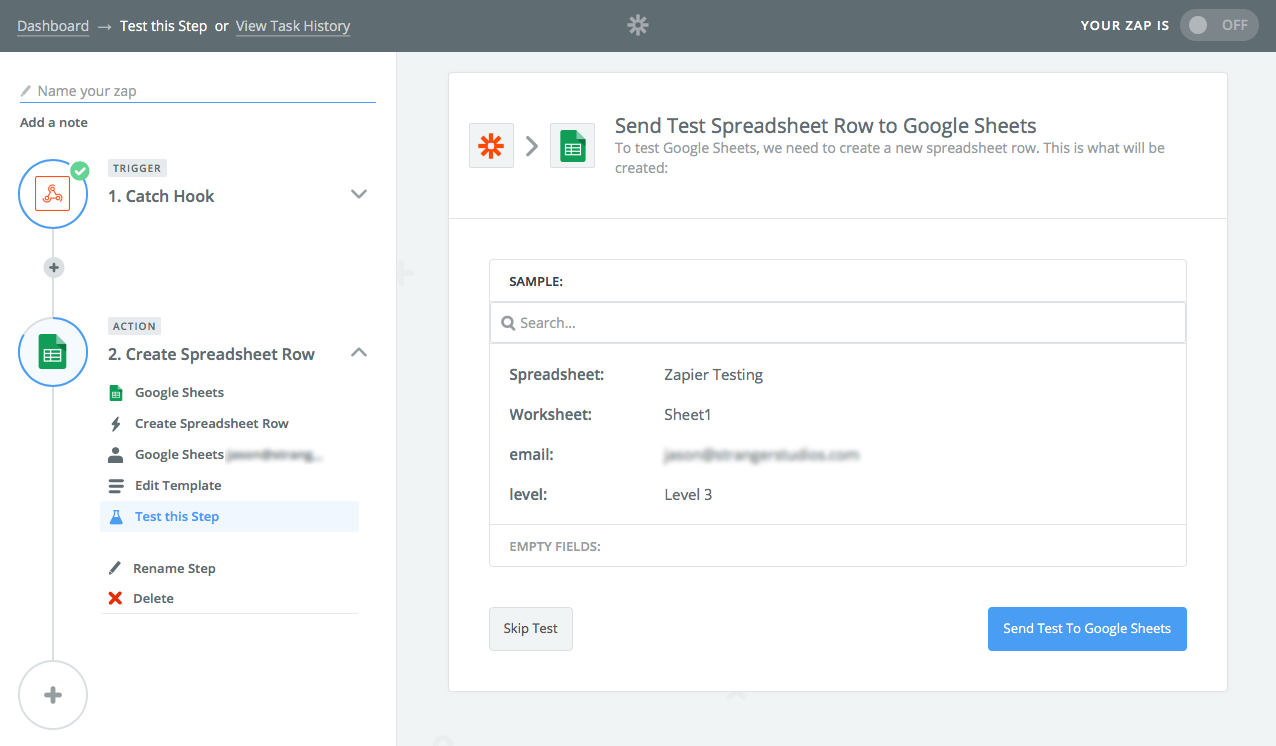Add a step between trigger and action

[x=54, y=267]
